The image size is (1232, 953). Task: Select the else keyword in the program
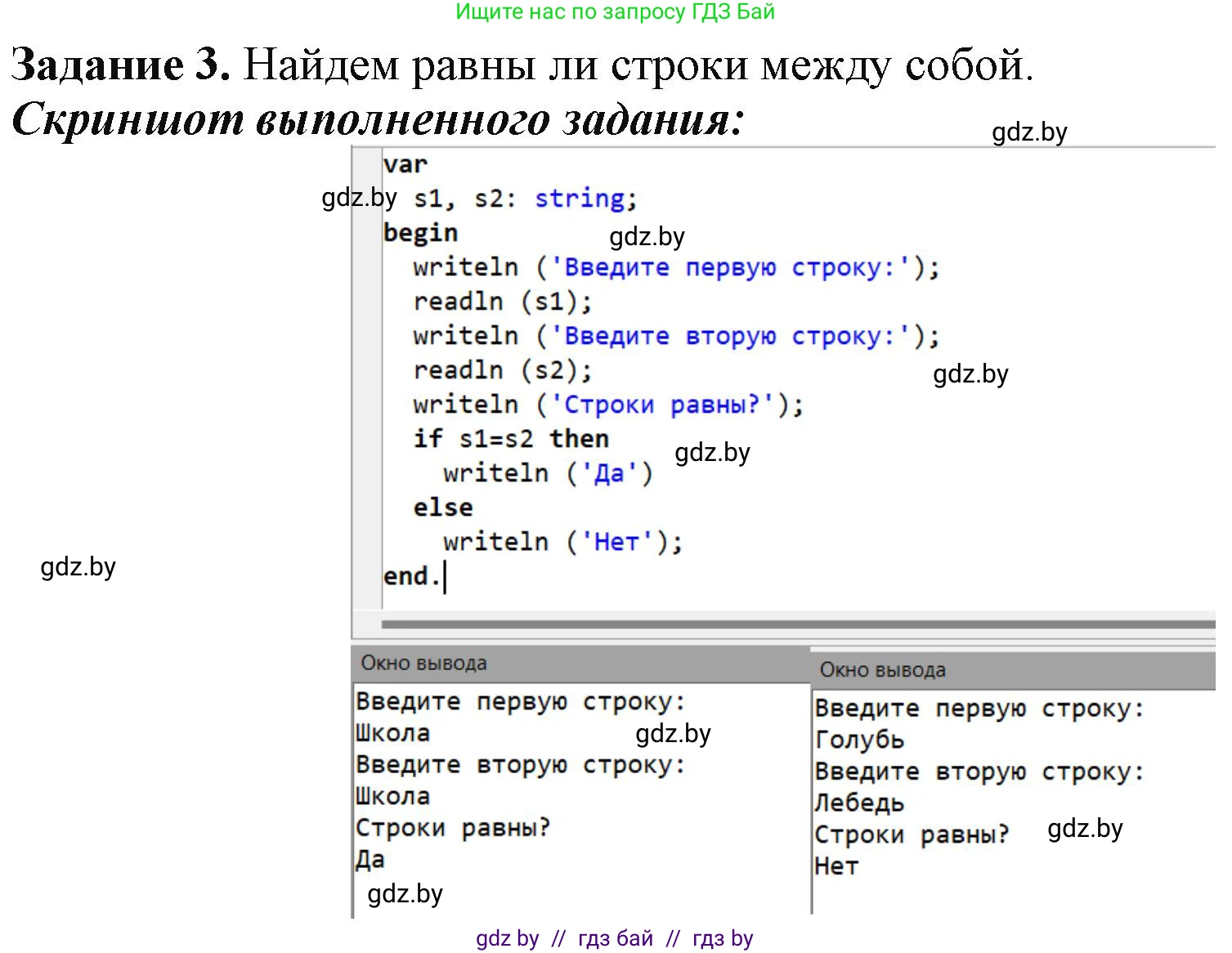[441, 507]
